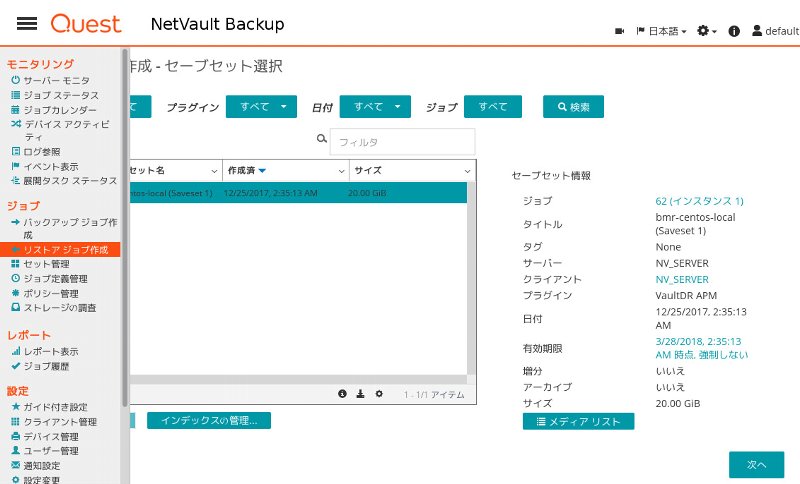Click the インデックスの管理... button

tap(209, 421)
